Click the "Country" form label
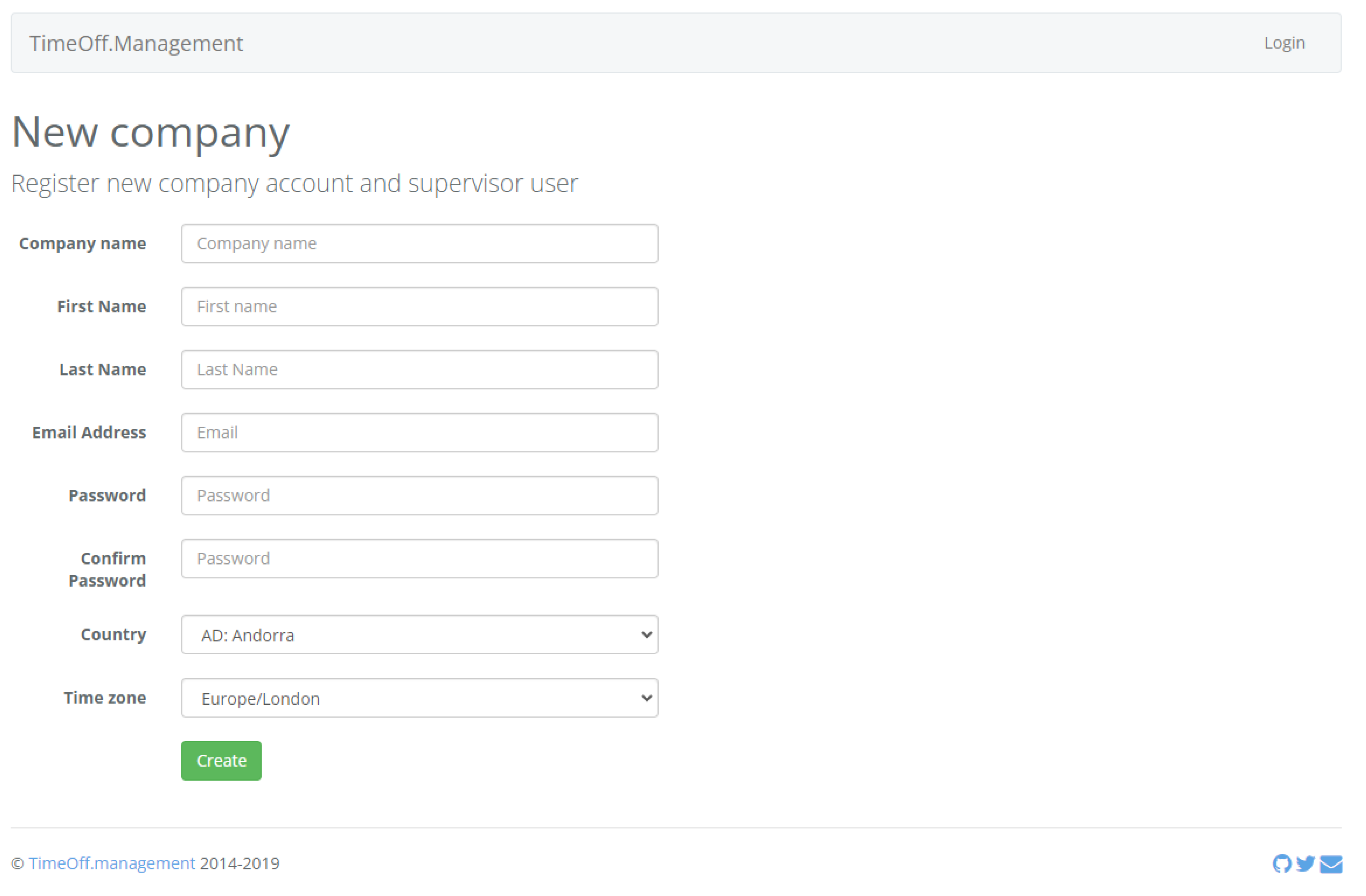Viewport: 1366px width, 896px height. 113,634
